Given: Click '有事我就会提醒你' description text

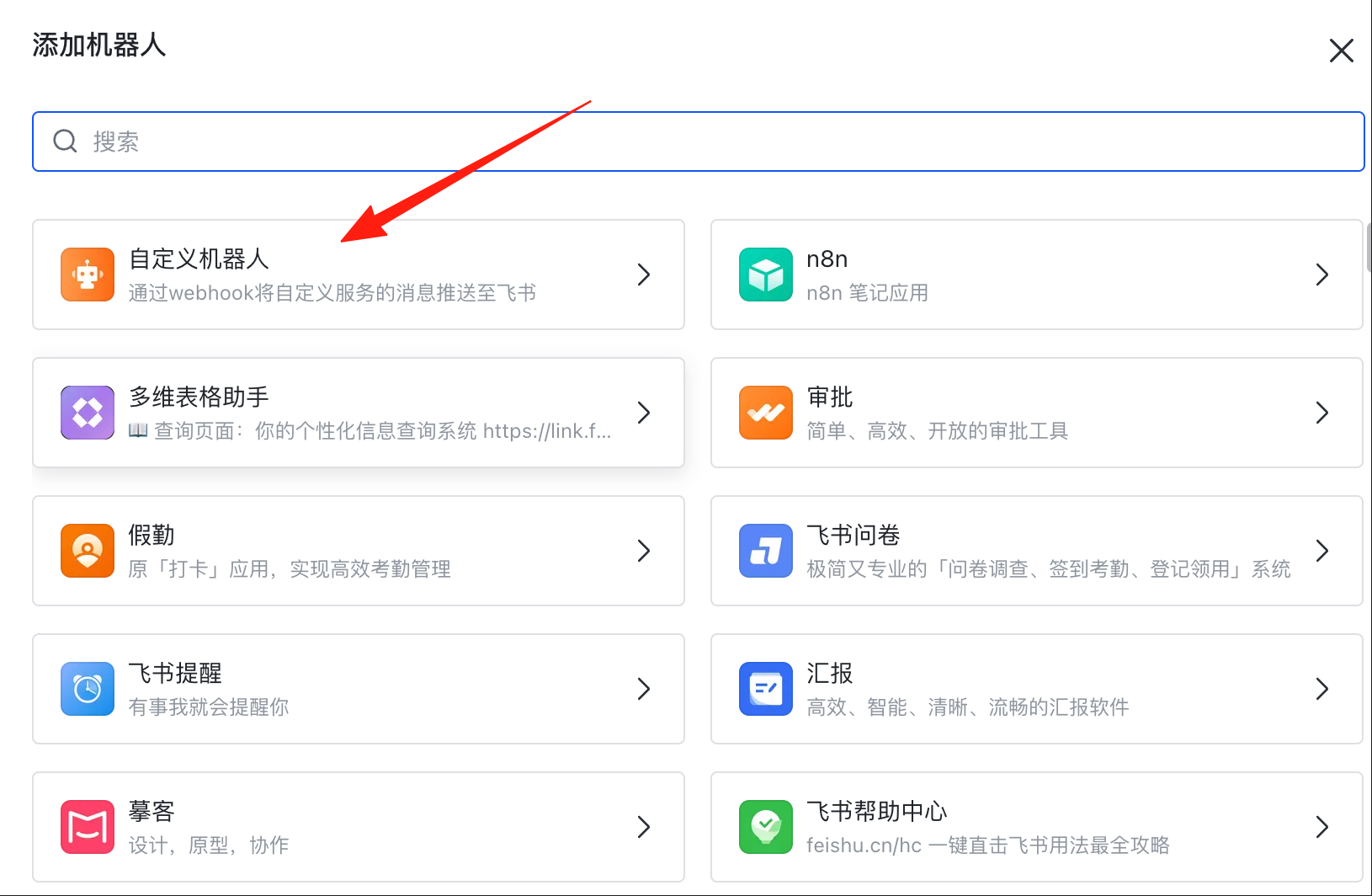Looking at the screenshot, I should (209, 707).
